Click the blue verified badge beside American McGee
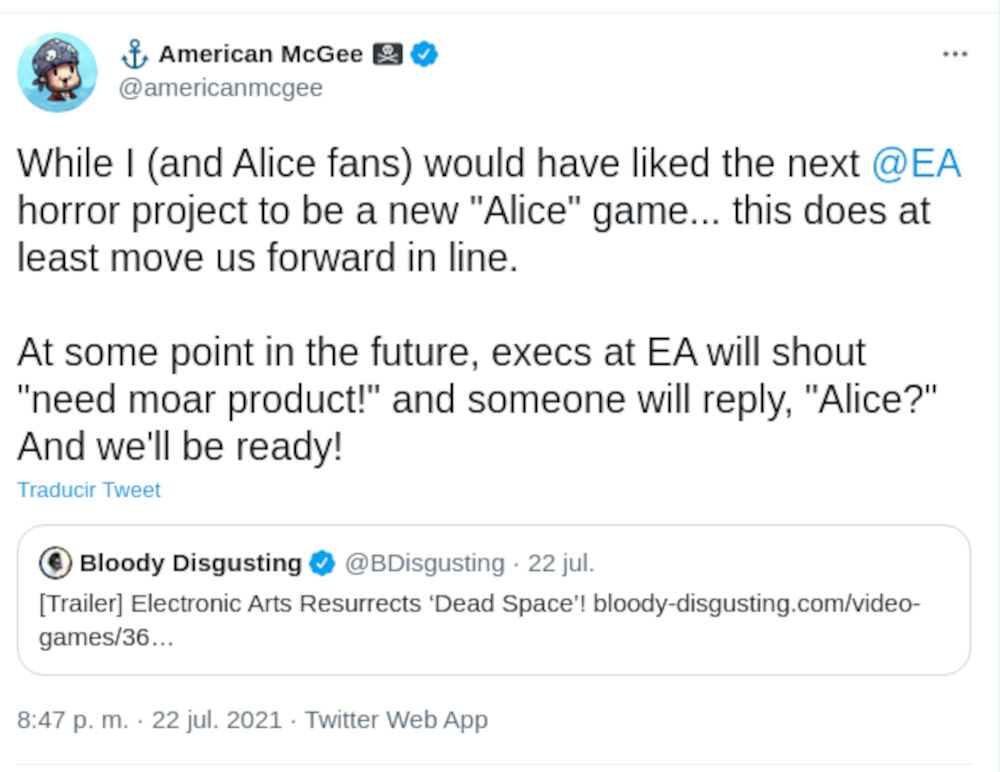The width and height of the screenshot is (1000, 772). 425,54
